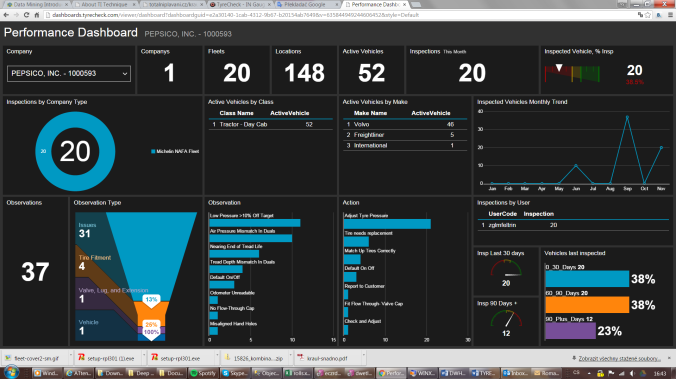The height and width of the screenshot is (379, 676).
Task: Open the Company dropdown PEPSICO, INC.
Action: pos(69,74)
